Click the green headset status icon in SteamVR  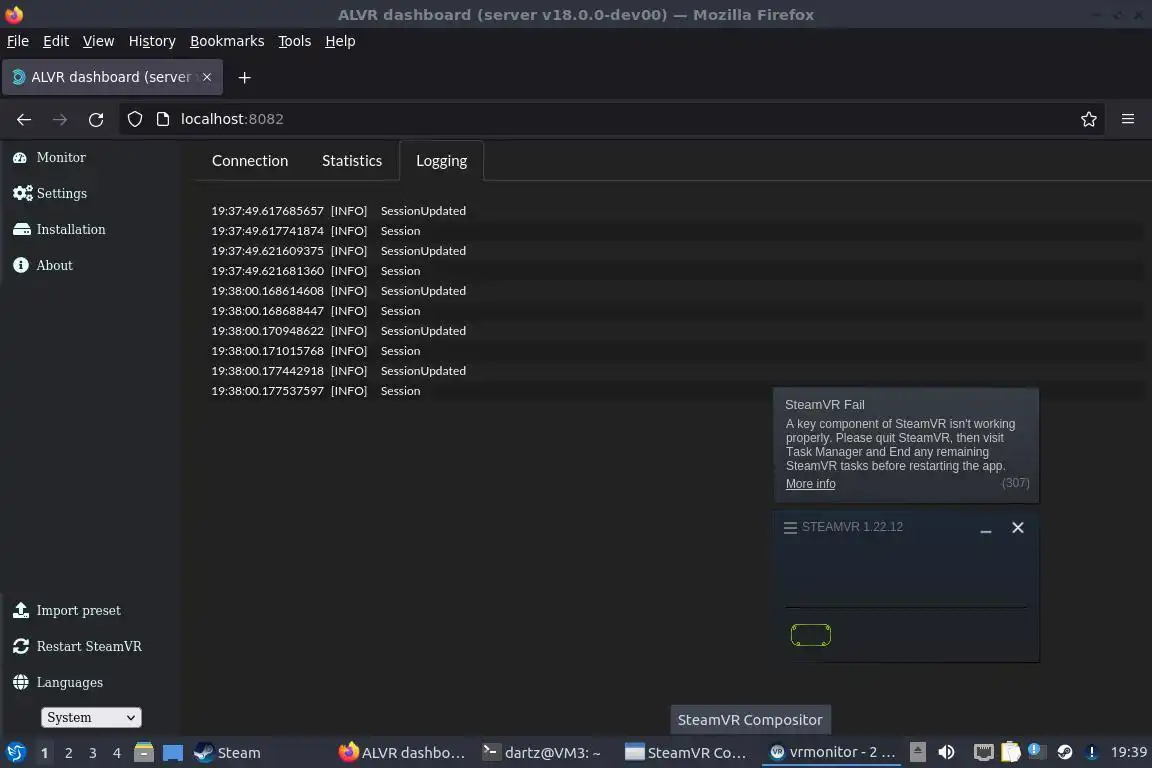[x=810, y=635]
